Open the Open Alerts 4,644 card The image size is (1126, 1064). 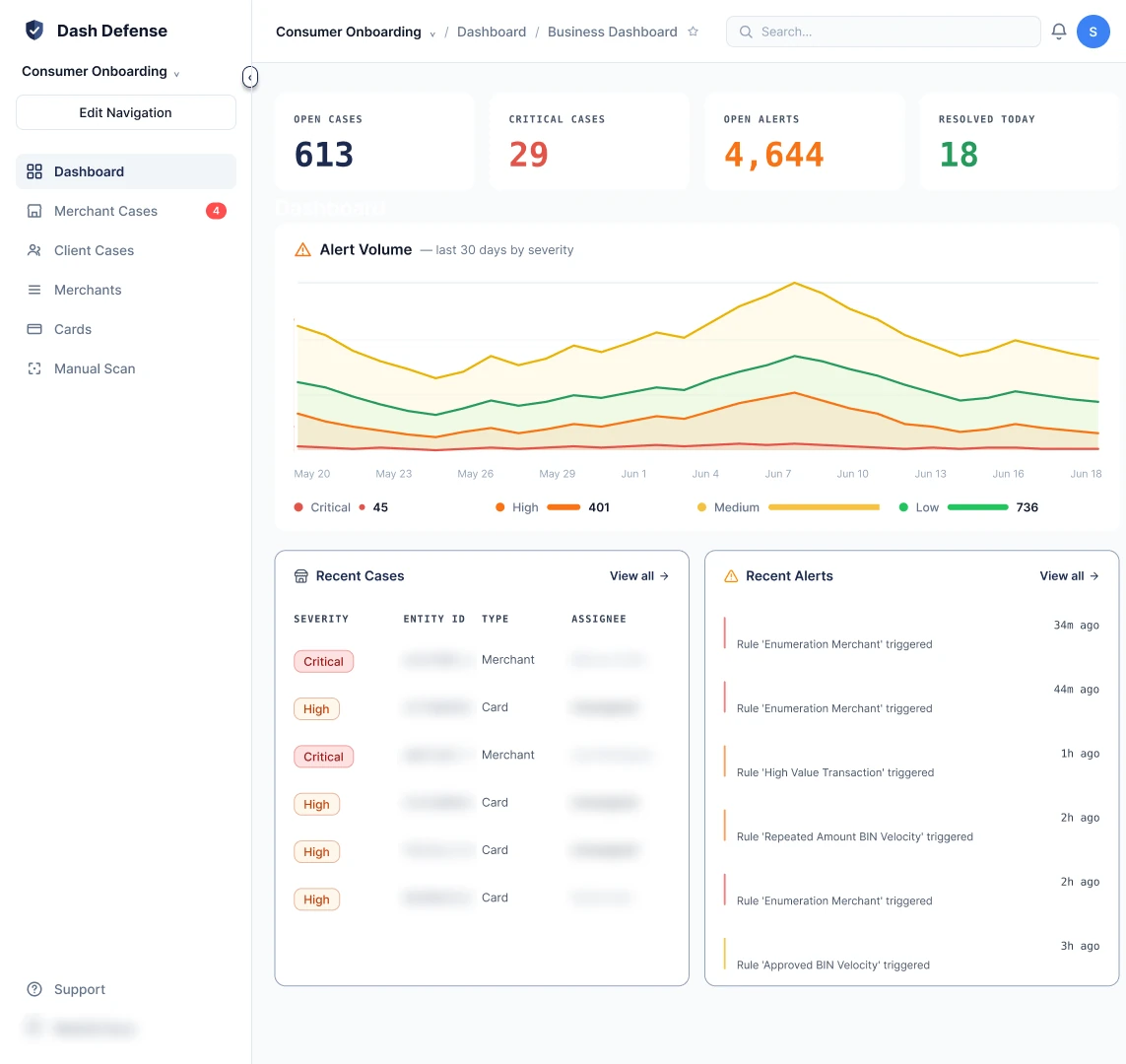[x=804, y=142]
